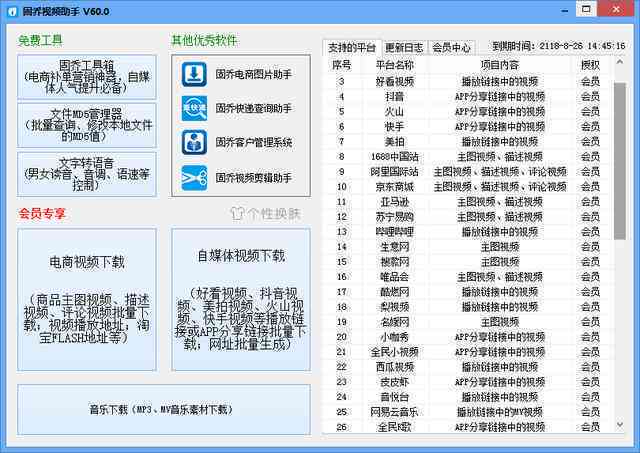Select the 1688中国站 row
640x453 pixels.
pyautogui.click(x=467, y=157)
